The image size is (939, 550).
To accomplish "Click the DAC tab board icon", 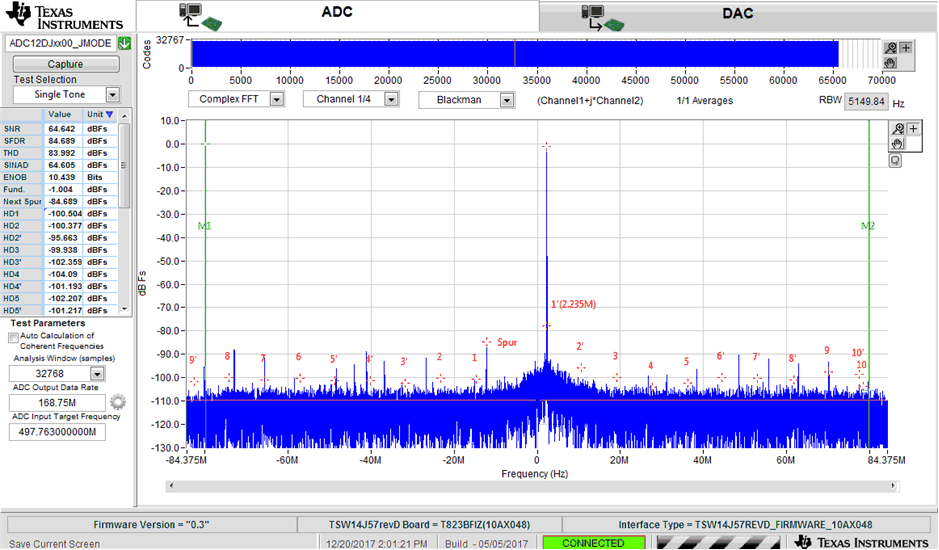I will pos(602,18).
